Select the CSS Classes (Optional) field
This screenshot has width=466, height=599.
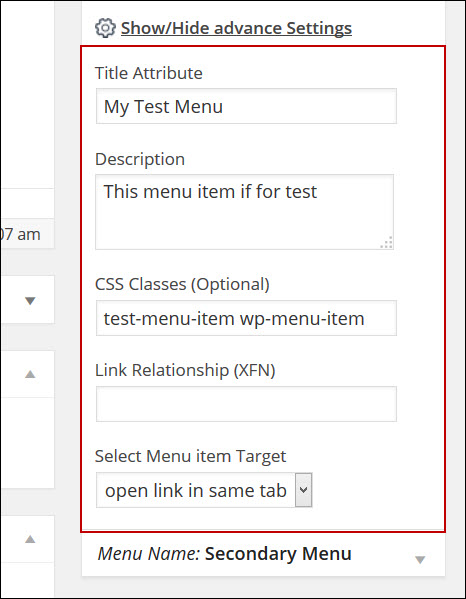(x=246, y=318)
